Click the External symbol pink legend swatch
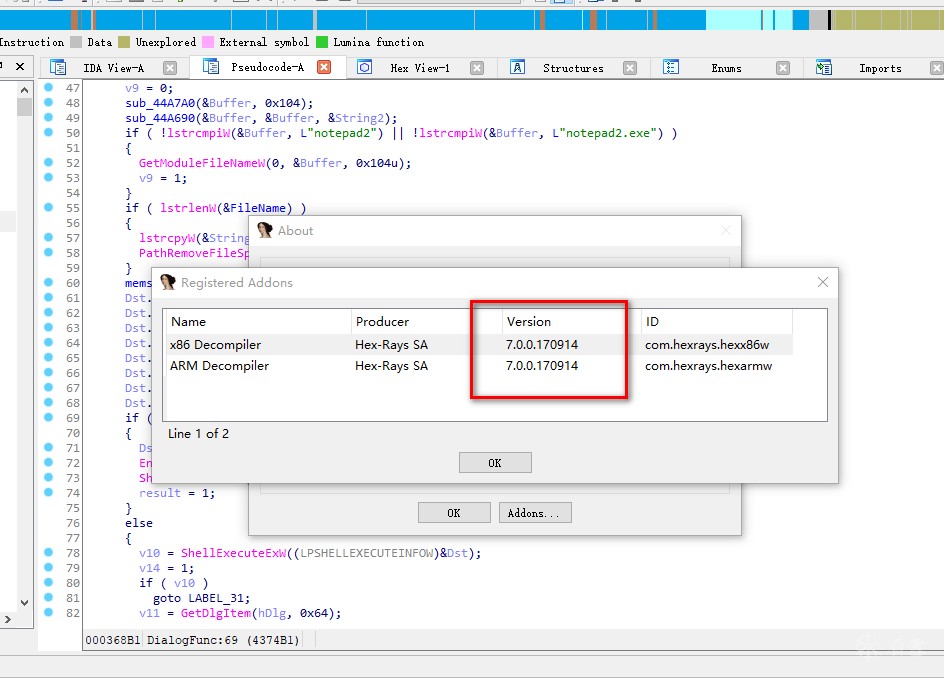This screenshot has width=944, height=678. 208,42
